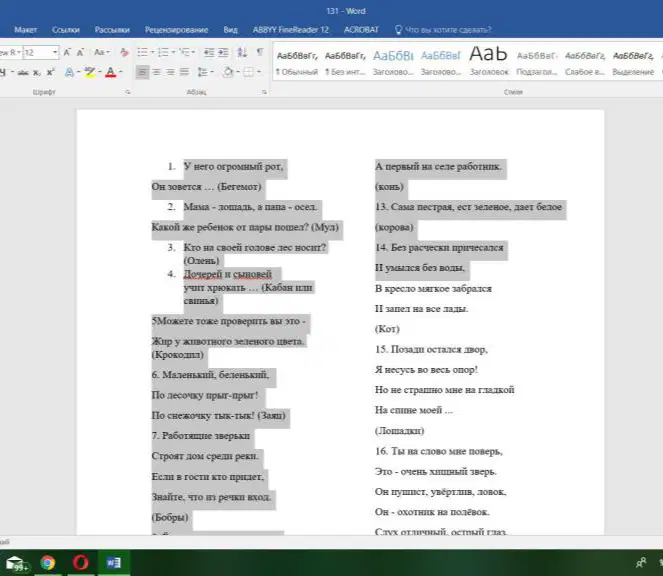Open the people icon in system tray
The image size is (663, 576).
click(x=641, y=562)
